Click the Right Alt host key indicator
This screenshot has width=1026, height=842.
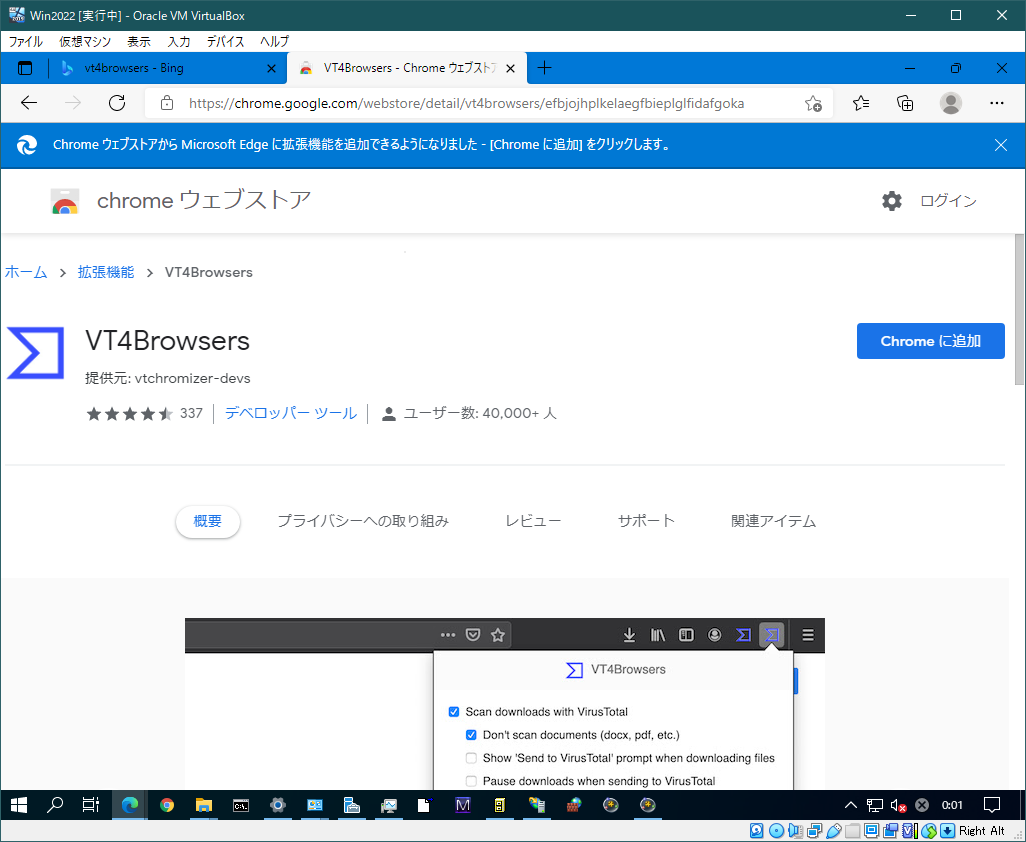pyautogui.click(x=982, y=831)
